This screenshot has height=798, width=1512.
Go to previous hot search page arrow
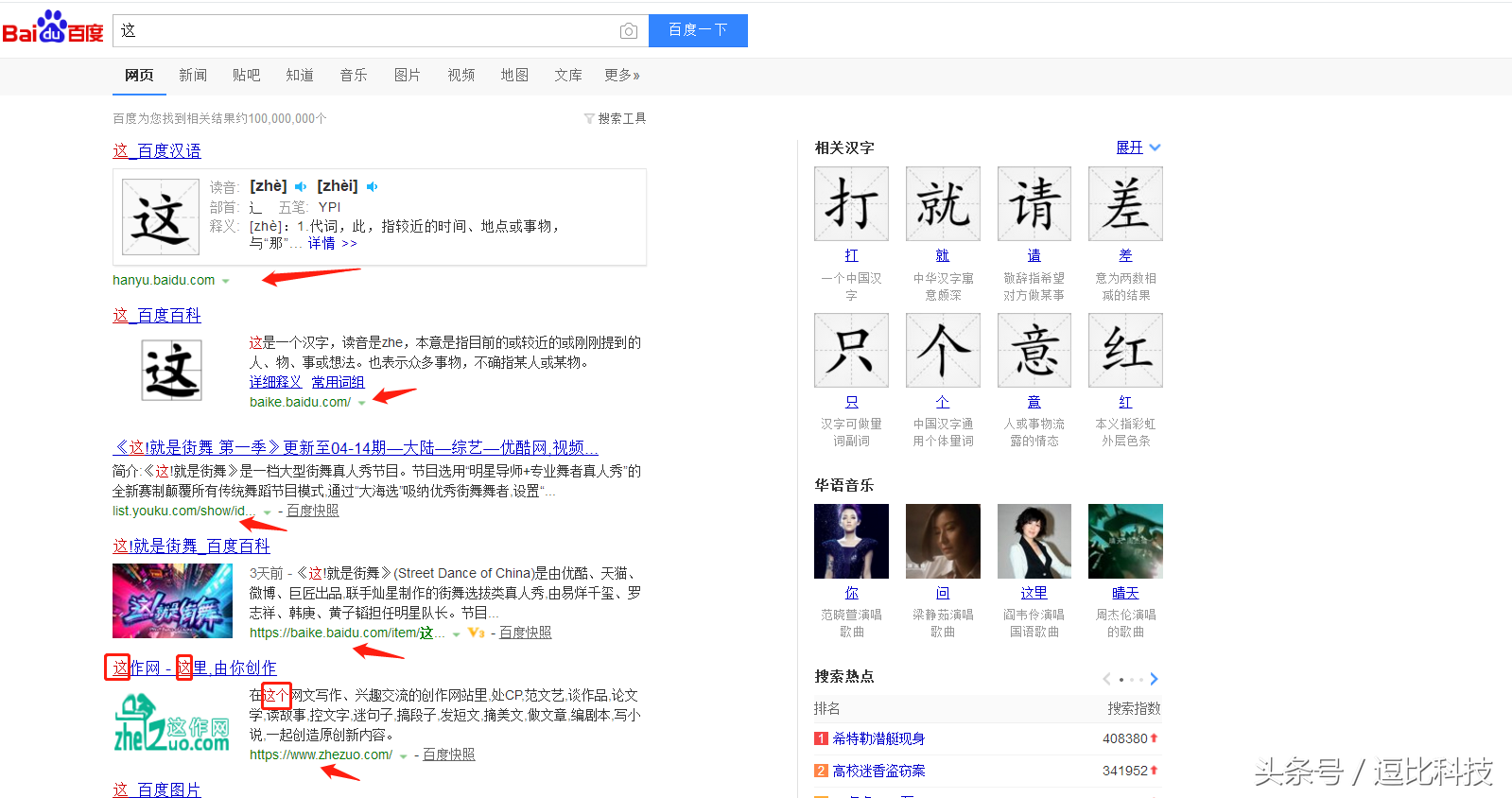coord(1106,679)
